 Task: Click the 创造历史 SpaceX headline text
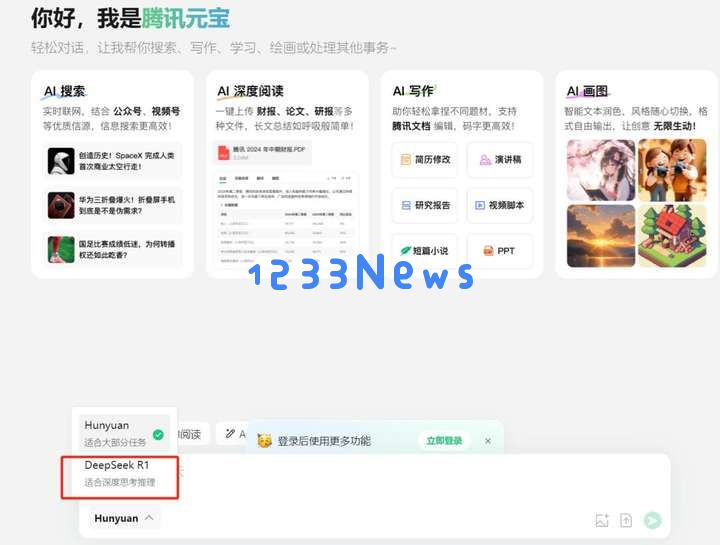click(126, 161)
